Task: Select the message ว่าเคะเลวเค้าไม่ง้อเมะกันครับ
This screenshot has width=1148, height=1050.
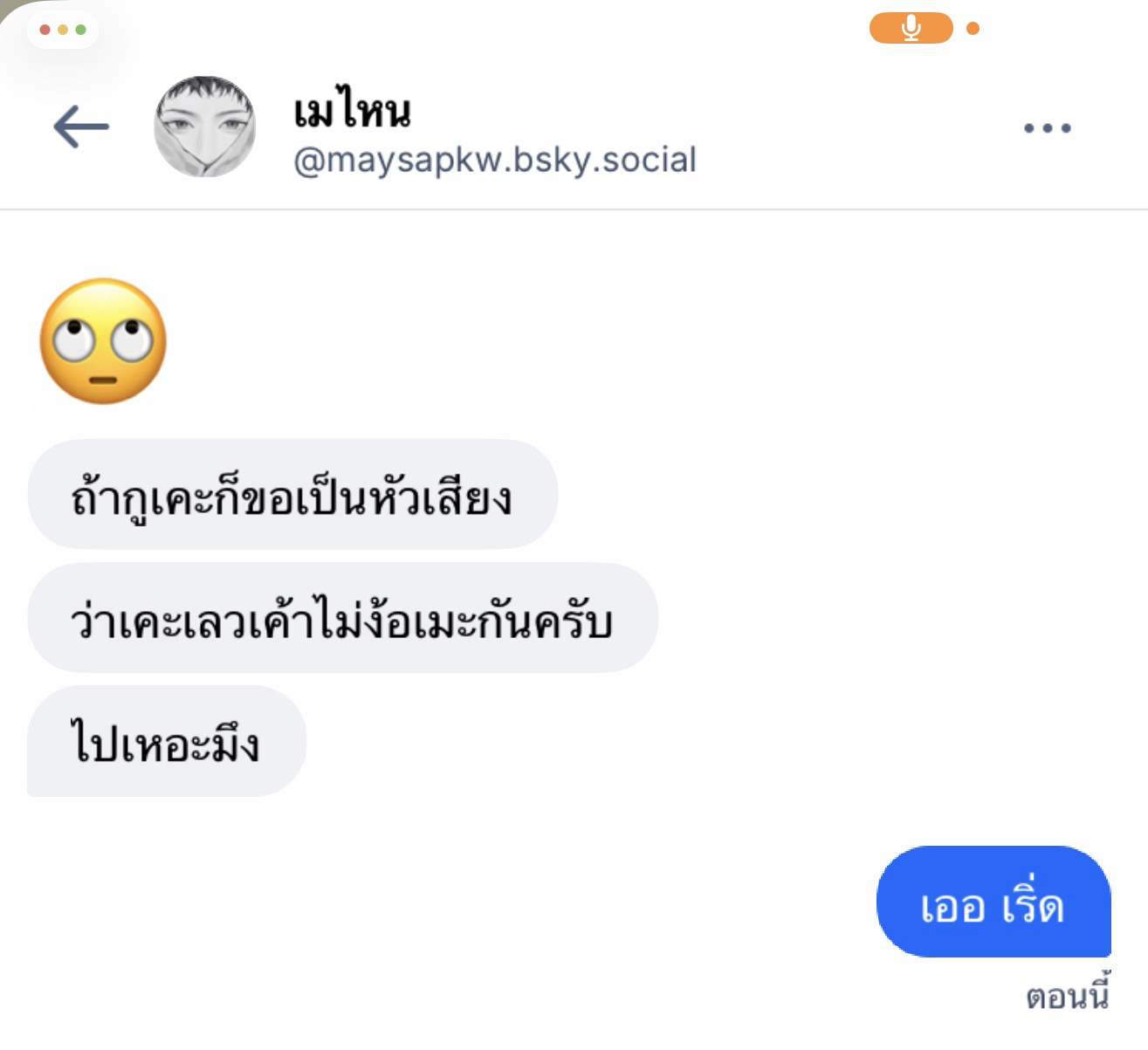Action: click(x=342, y=619)
